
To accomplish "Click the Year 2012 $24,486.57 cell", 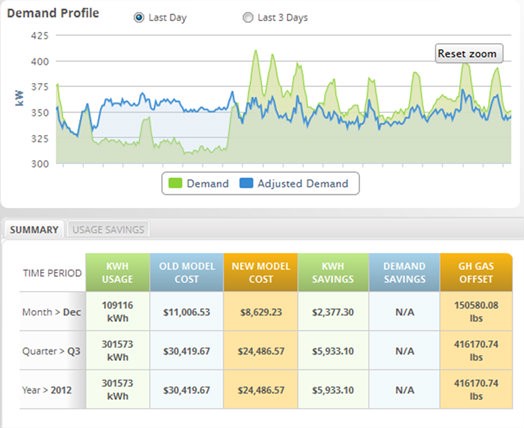I will pos(261,389).
